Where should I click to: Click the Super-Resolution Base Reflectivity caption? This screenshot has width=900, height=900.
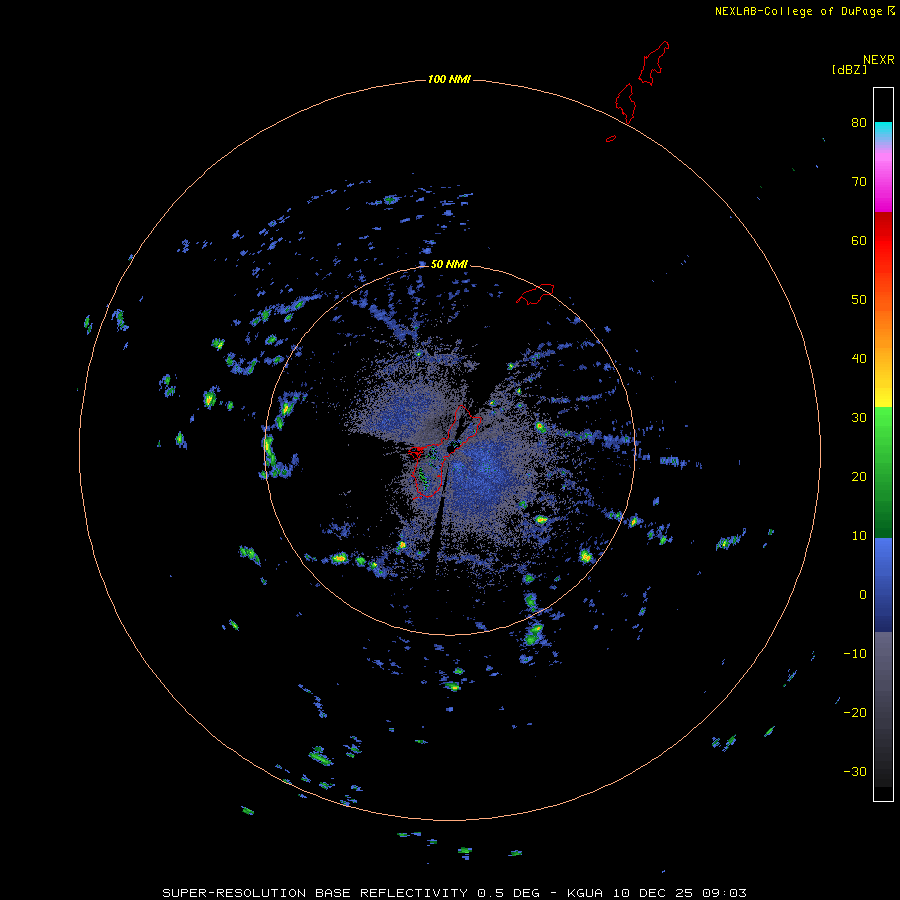(x=454, y=893)
